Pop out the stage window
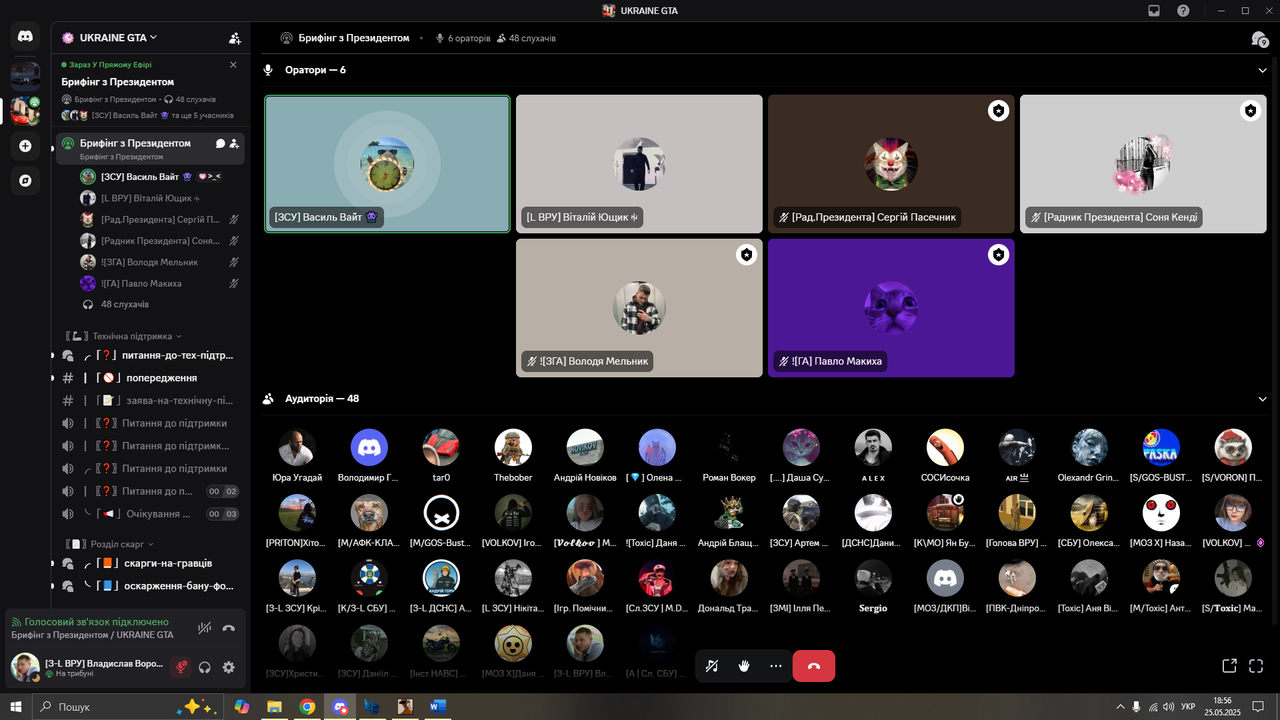The image size is (1280, 720). (1229, 666)
